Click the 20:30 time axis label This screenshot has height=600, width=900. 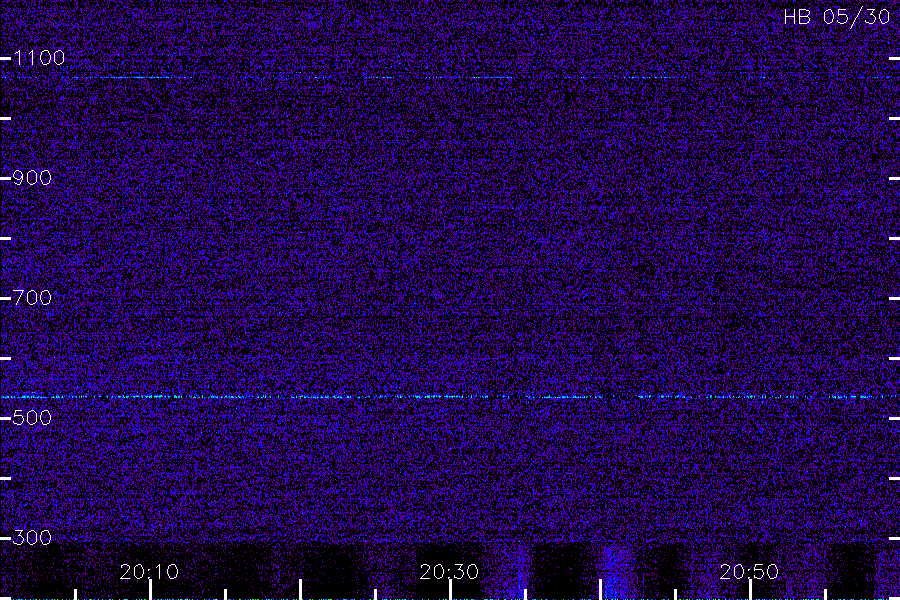[x=449, y=572]
